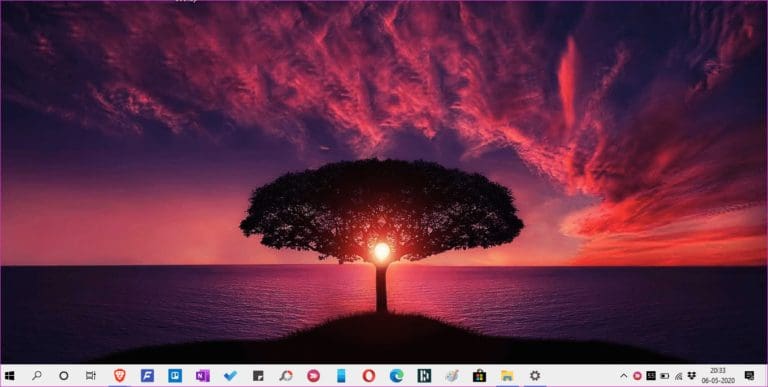Open Dropbox tray icon
768x387 pixels.
click(692, 376)
